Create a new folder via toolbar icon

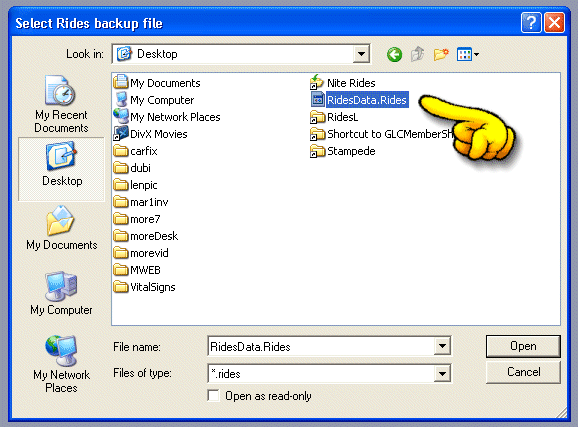pyautogui.click(x=441, y=55)
